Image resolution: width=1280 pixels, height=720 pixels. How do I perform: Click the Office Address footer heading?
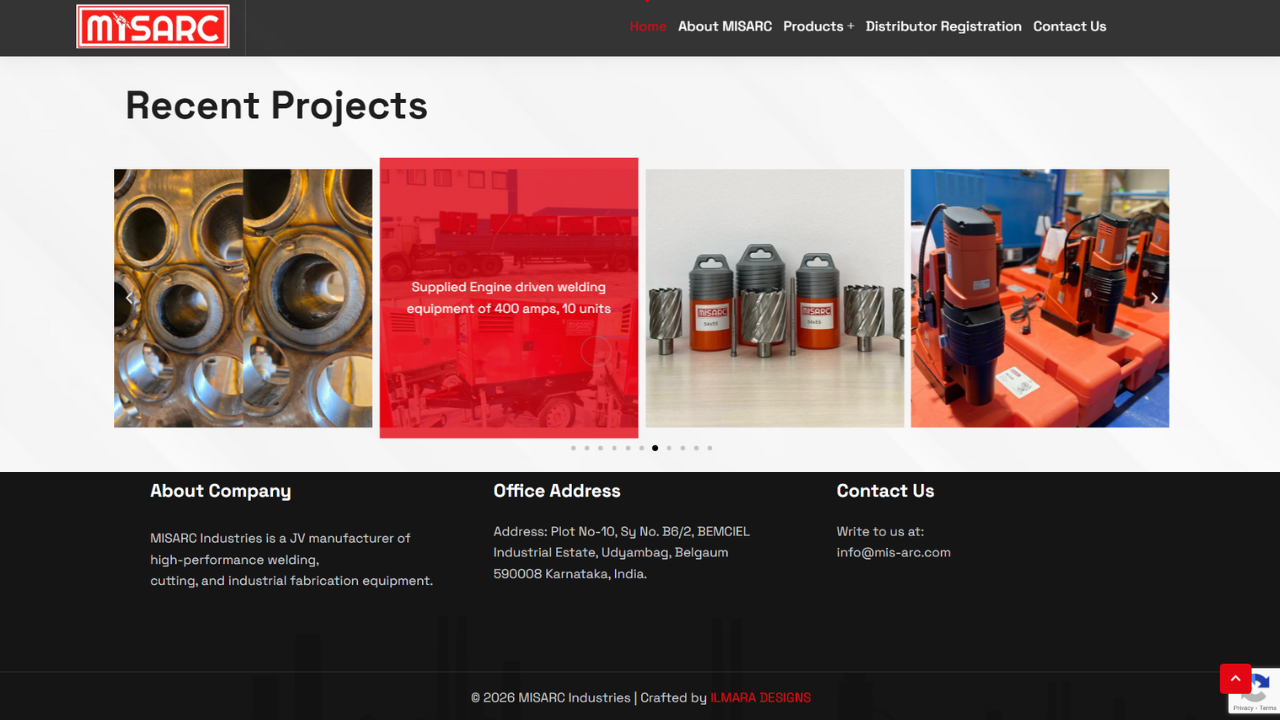tap(557, 491)
